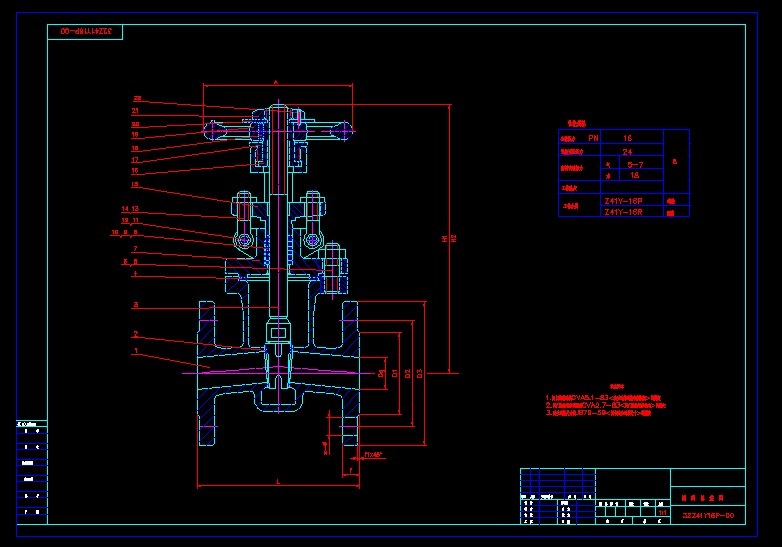Select part callout number 3
The width and height of the screenshot is (782, 547).
[135, 304]
